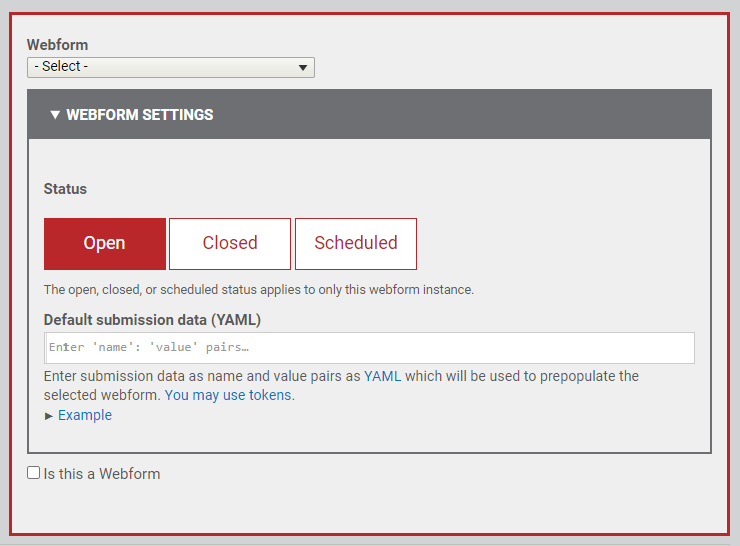Open the Webform select dropdown
Image resolution: width=740 pixels, height=546 pixels.
coord(171,67)
